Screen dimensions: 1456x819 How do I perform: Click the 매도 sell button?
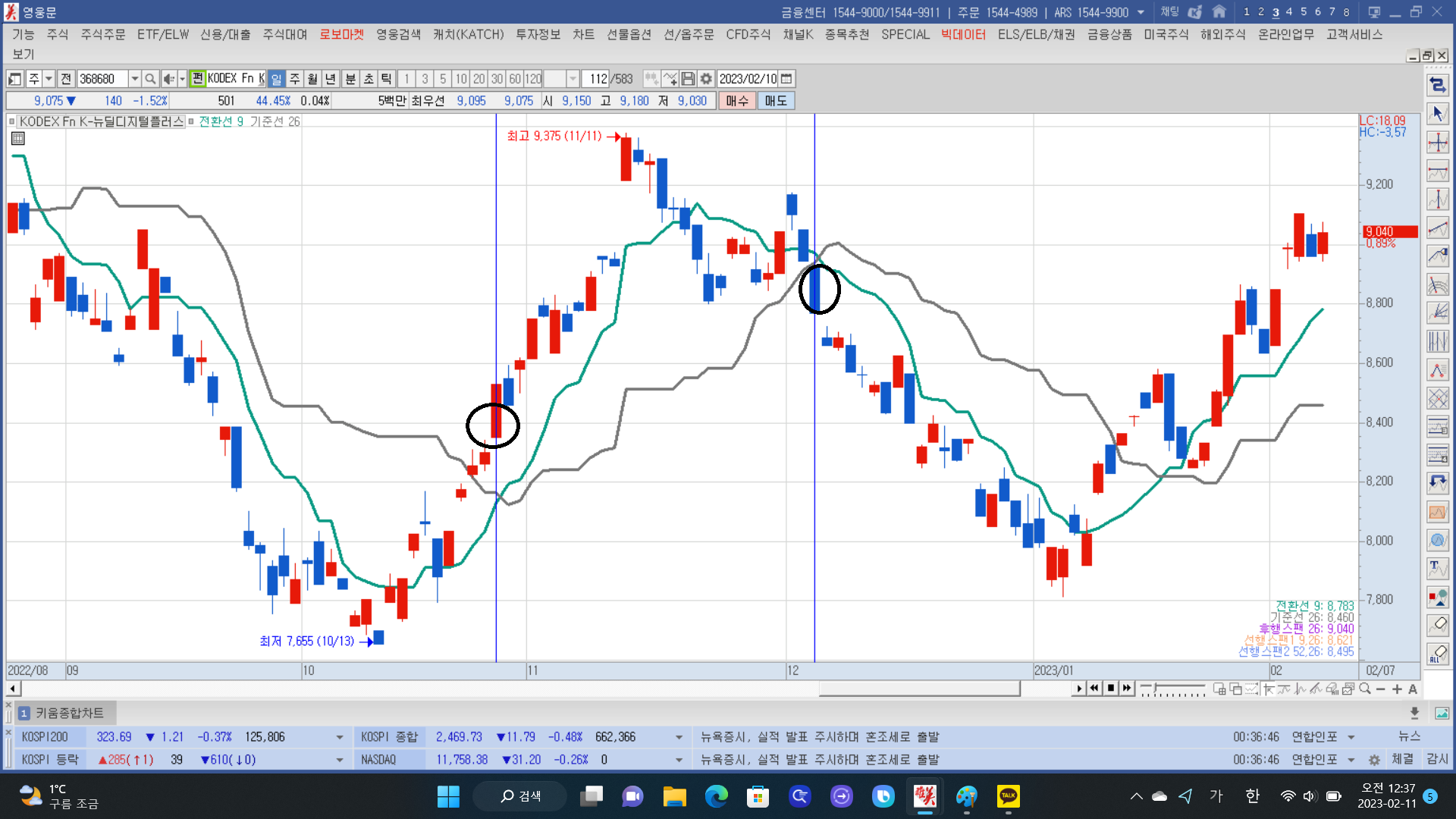point(776,101)
